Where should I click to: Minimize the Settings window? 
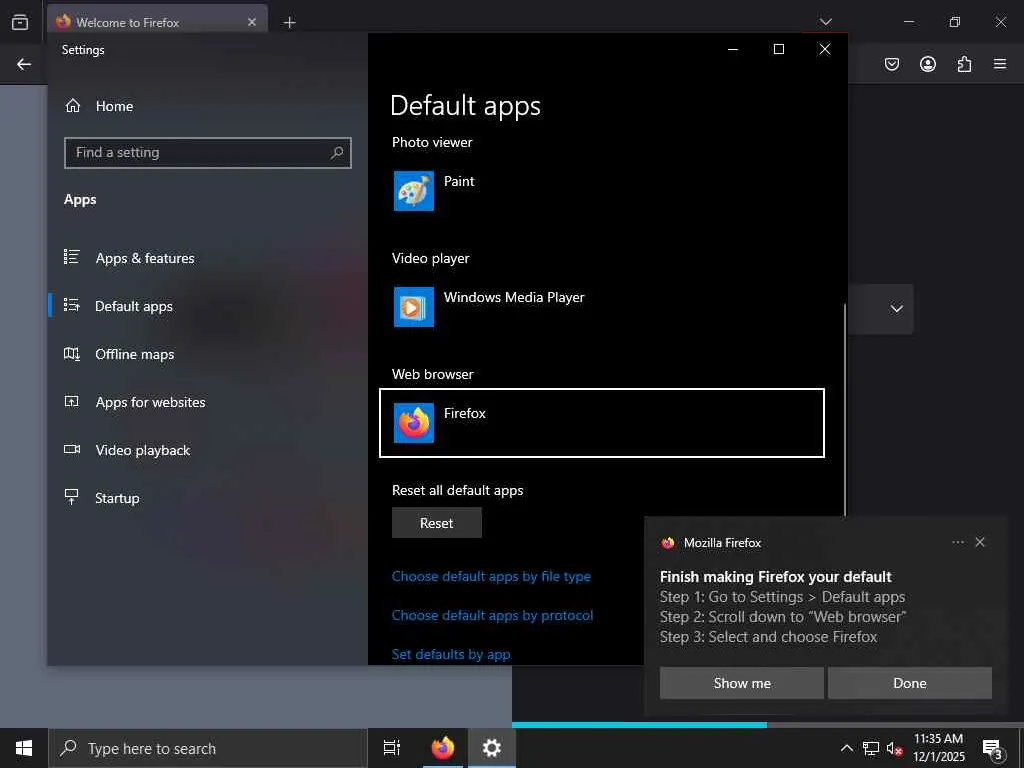(733, 50)
